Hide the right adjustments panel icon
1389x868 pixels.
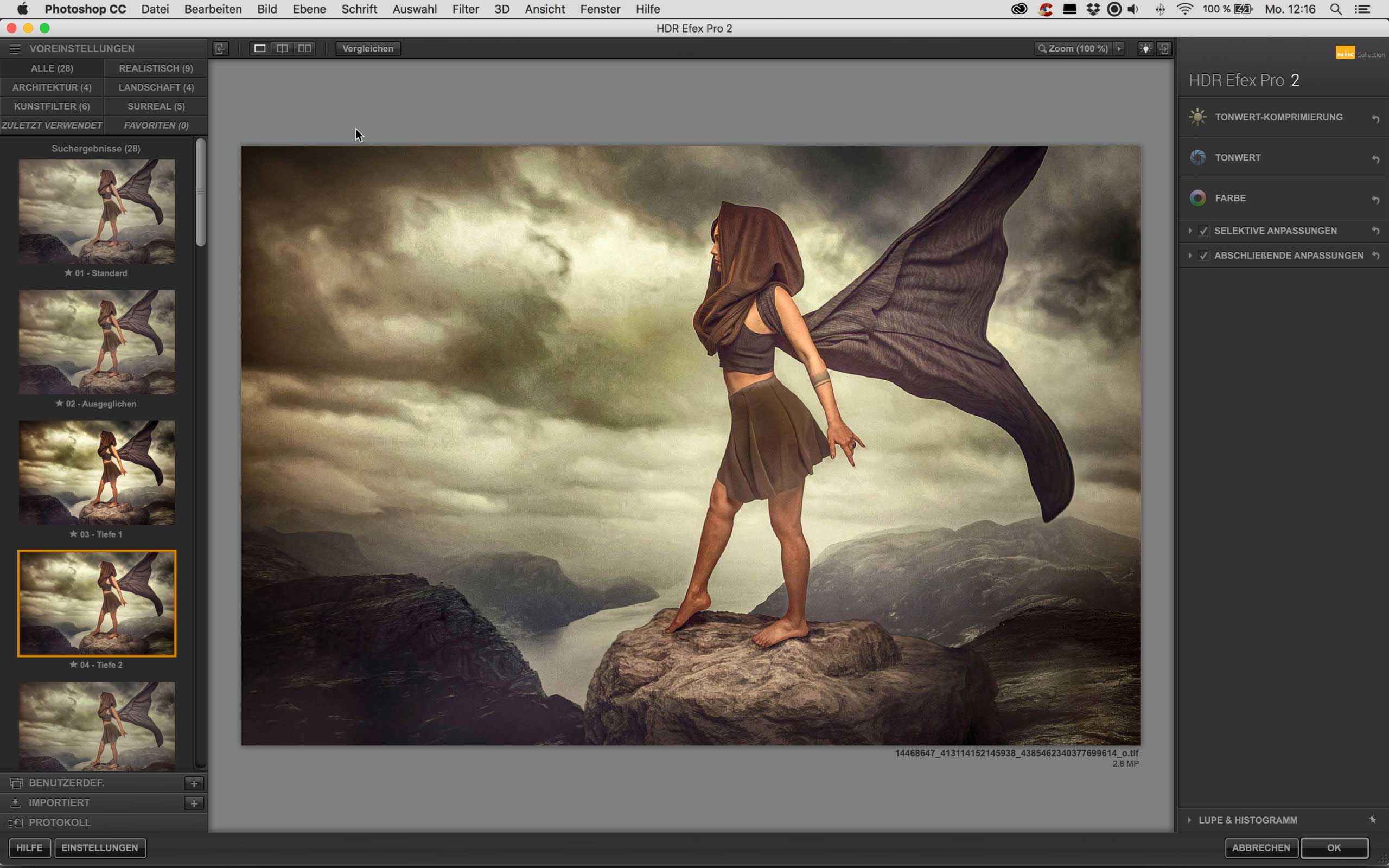(x=1164, y=49)
